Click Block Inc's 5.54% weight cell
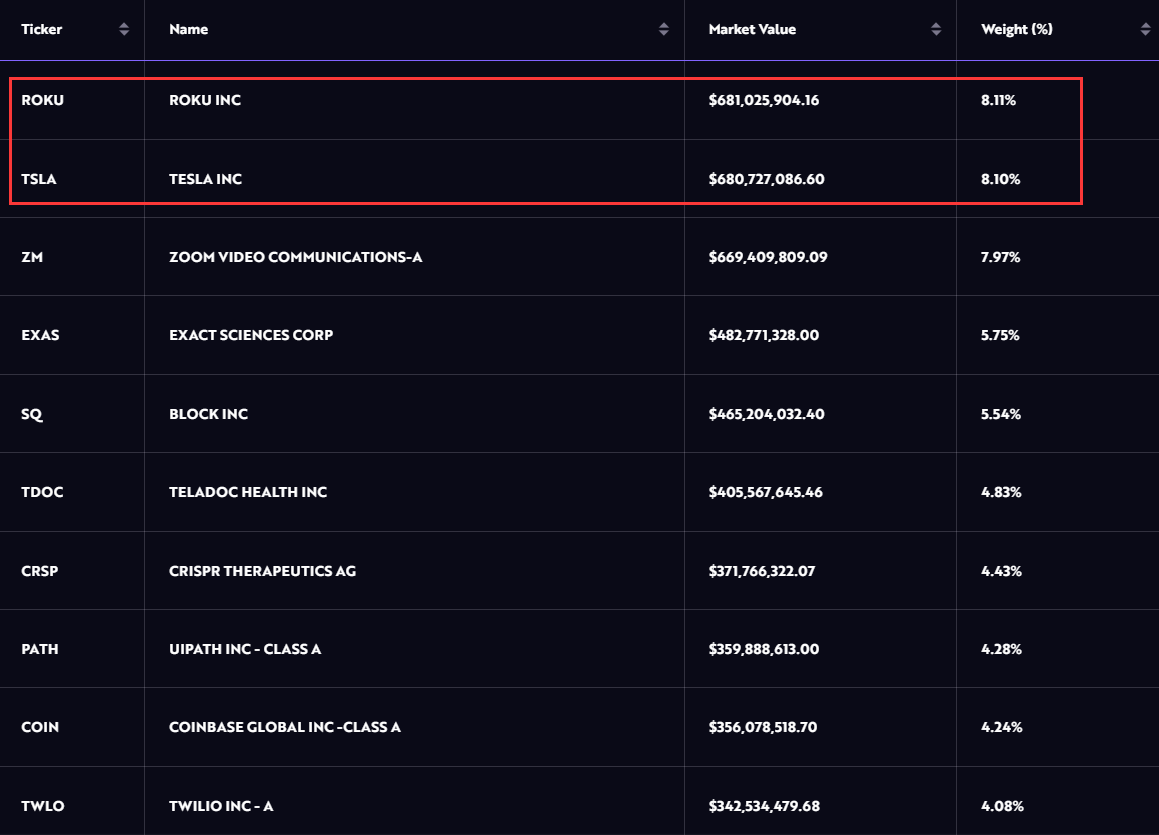 [x=1001, y=414]
